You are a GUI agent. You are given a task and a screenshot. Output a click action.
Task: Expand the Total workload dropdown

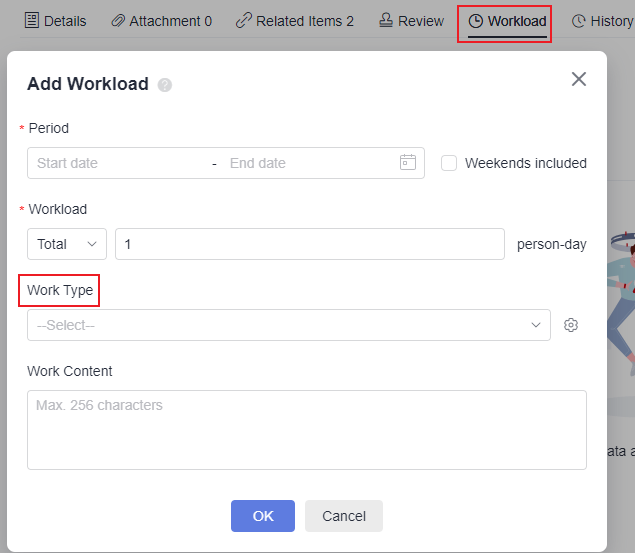coord(67,244)
